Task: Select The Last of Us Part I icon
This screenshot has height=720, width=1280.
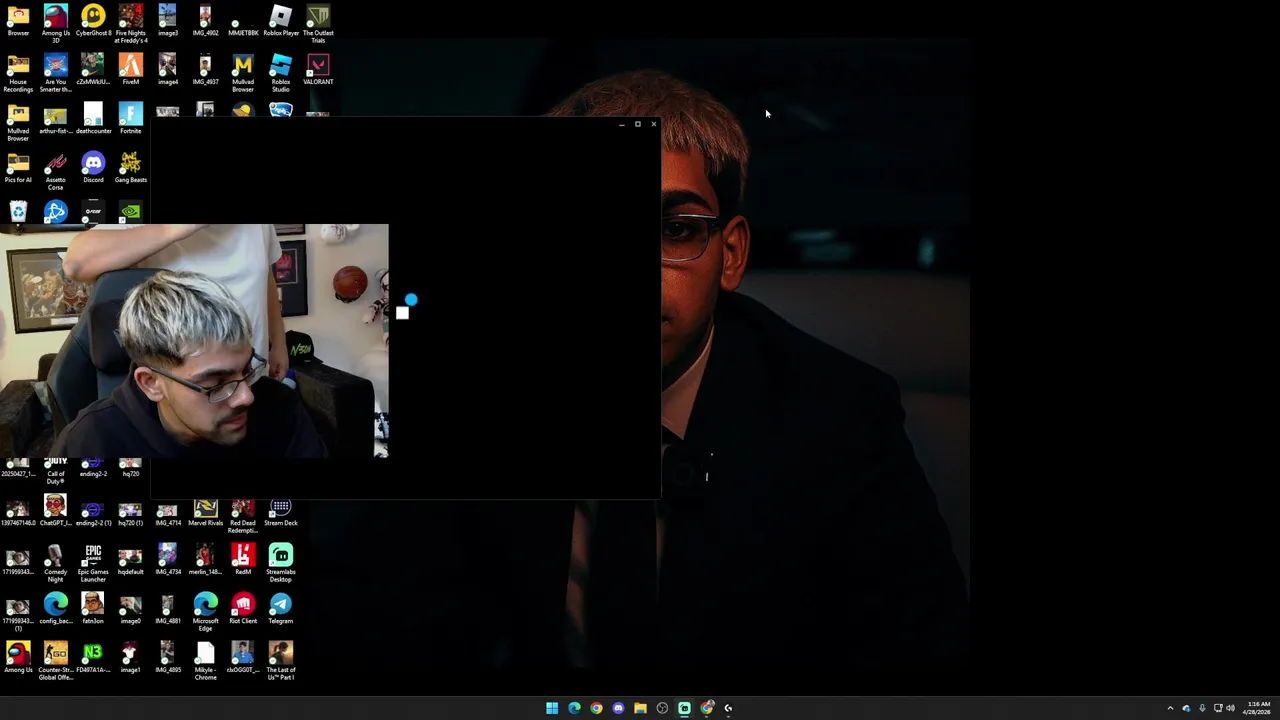Action: (281, 661)
